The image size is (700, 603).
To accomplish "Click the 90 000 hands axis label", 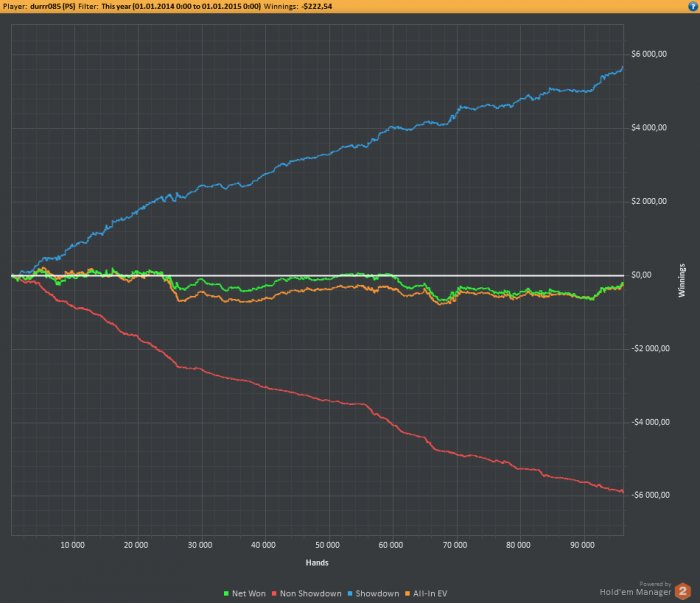I will (582, 545).
